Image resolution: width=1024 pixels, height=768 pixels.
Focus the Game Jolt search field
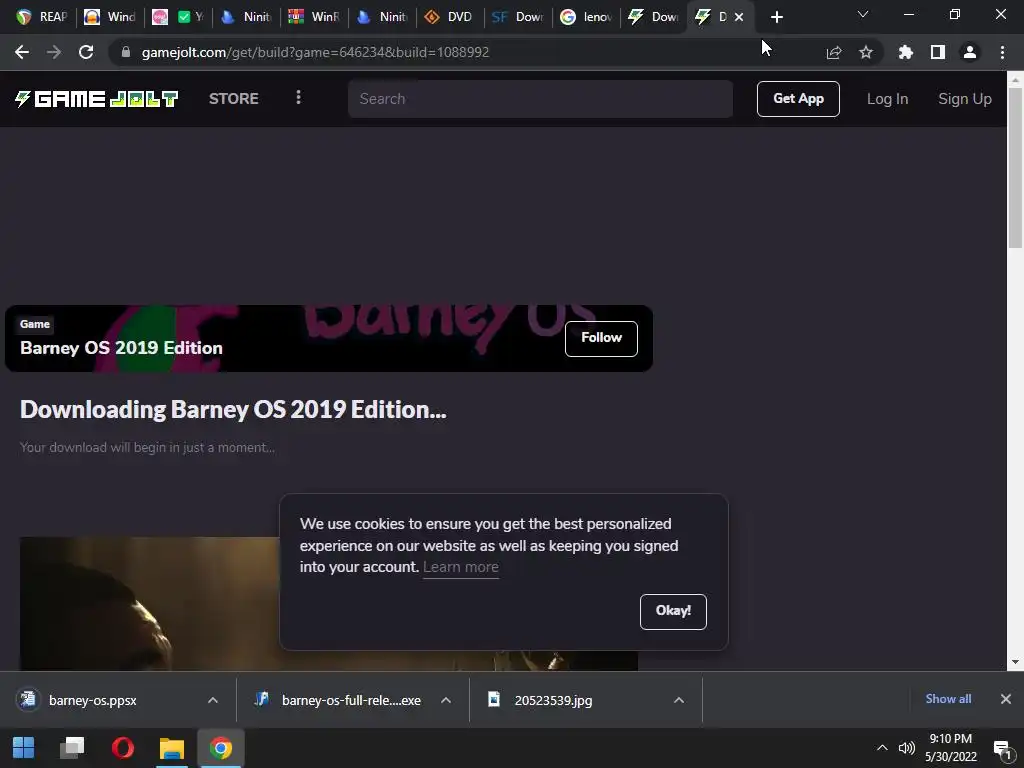point(540,99)
